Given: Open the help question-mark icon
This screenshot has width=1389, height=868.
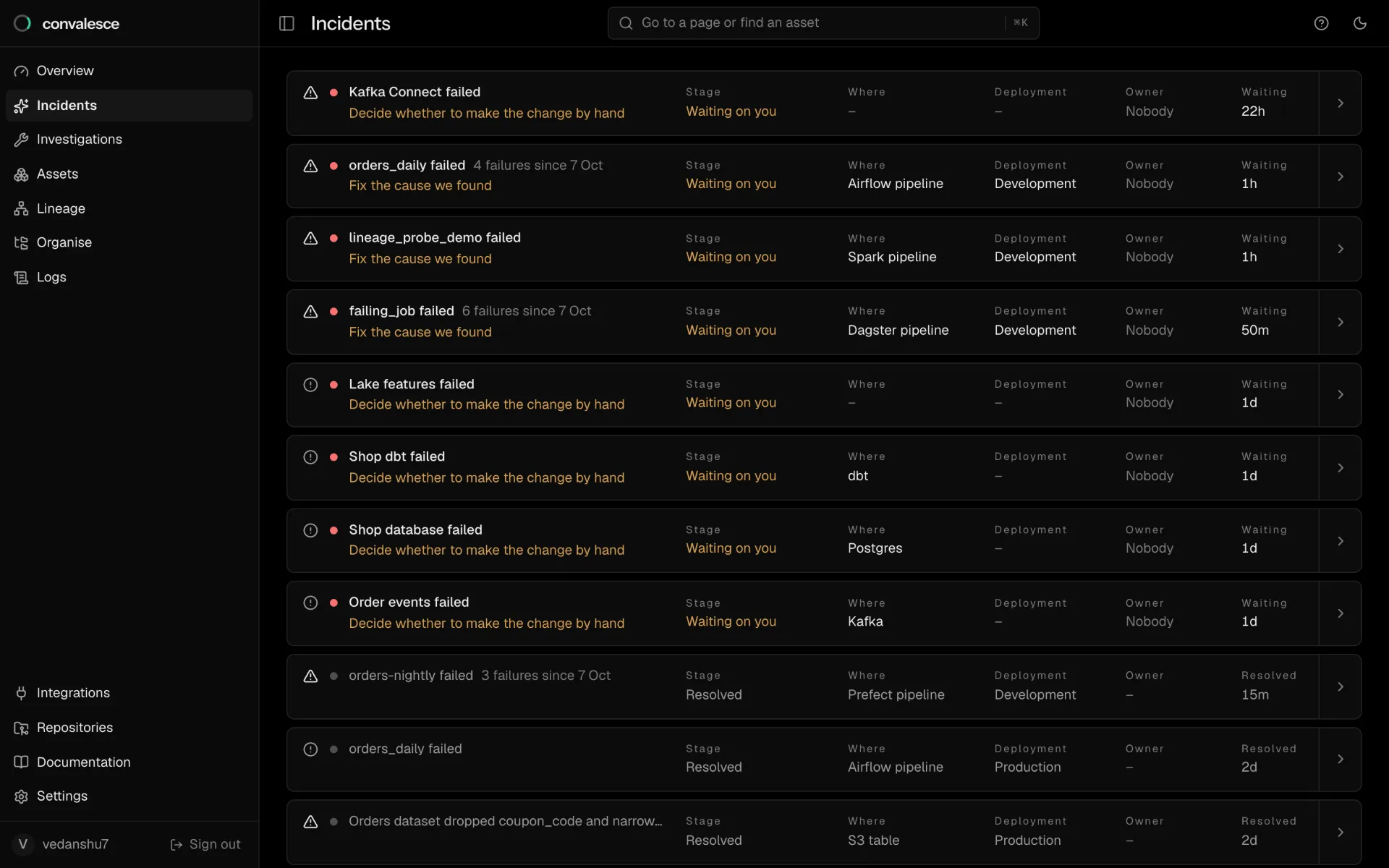Looking at the screenshot, I should (x=1321, y=23).
